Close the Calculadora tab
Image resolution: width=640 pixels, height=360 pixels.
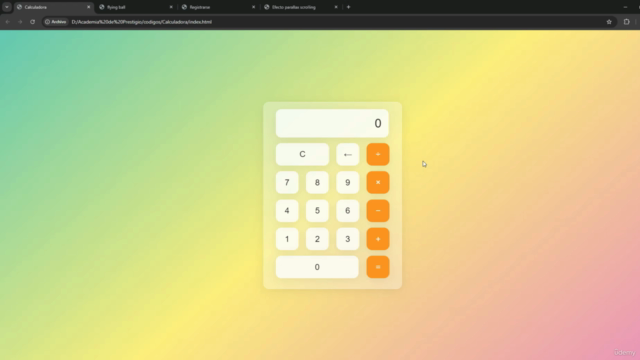pos(89,7)
